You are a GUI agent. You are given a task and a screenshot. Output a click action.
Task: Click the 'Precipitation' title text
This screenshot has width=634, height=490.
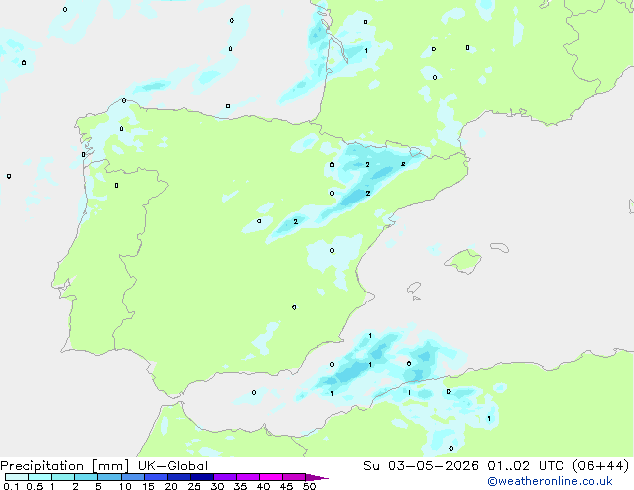coord(42,466)
